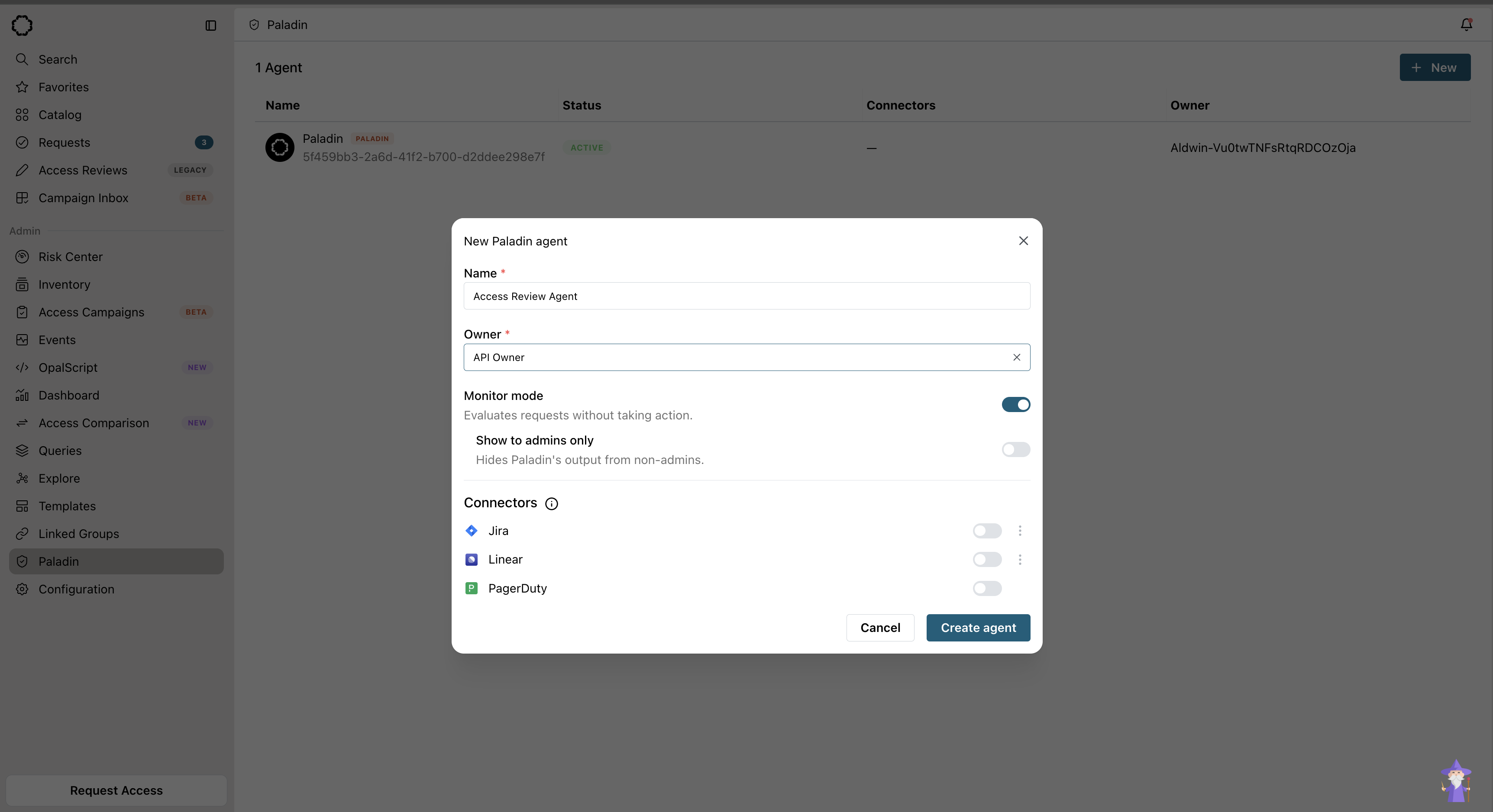
Task: Open Configuration in the sidebar
Action: click(116, 589)
